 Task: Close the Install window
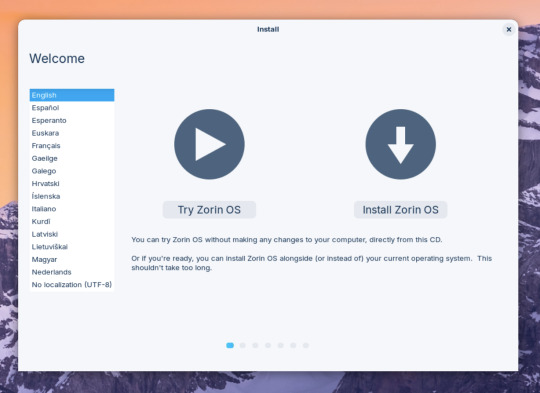point(509,30)
